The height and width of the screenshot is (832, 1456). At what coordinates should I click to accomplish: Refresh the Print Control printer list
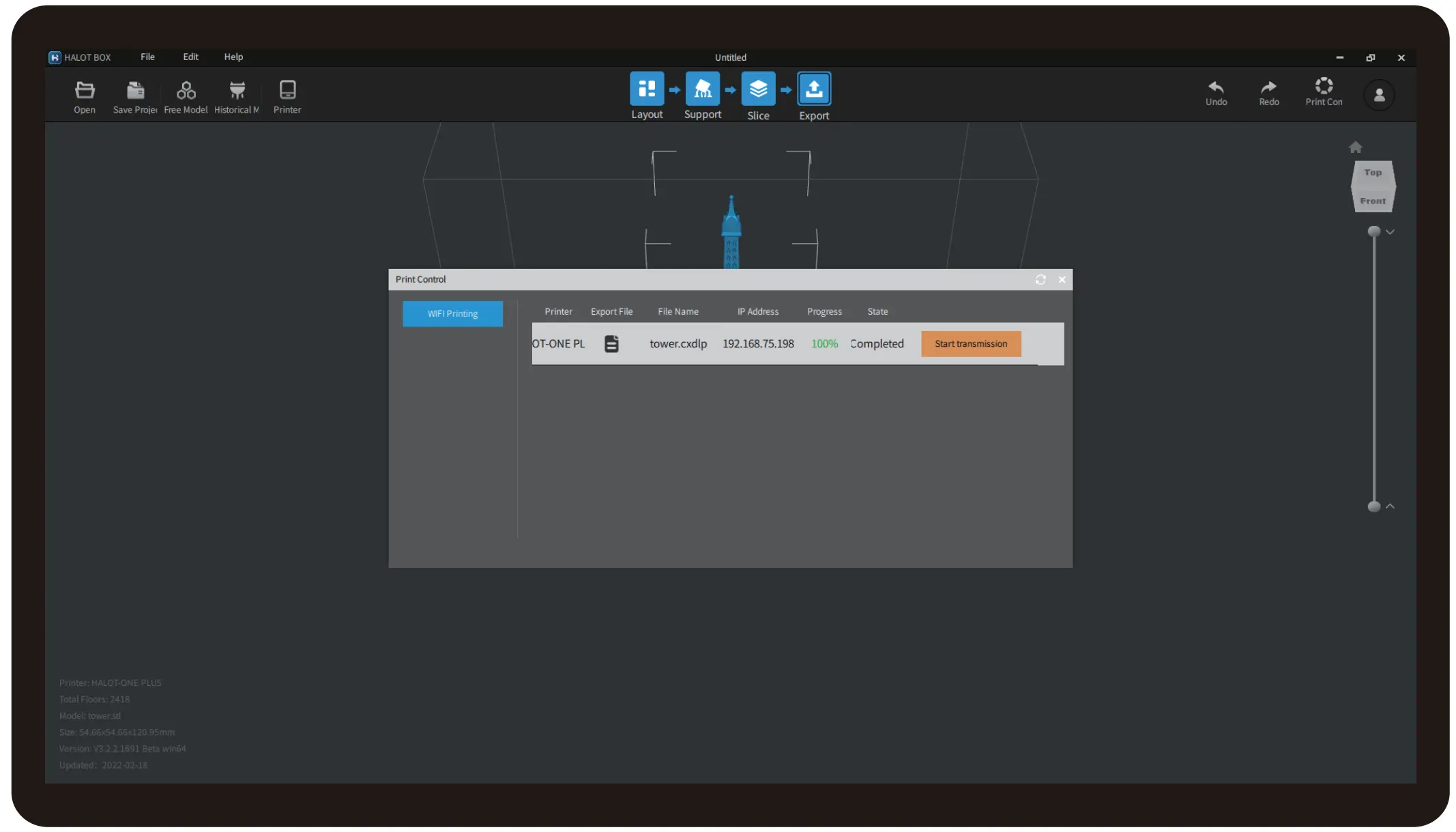point(1040,280)
